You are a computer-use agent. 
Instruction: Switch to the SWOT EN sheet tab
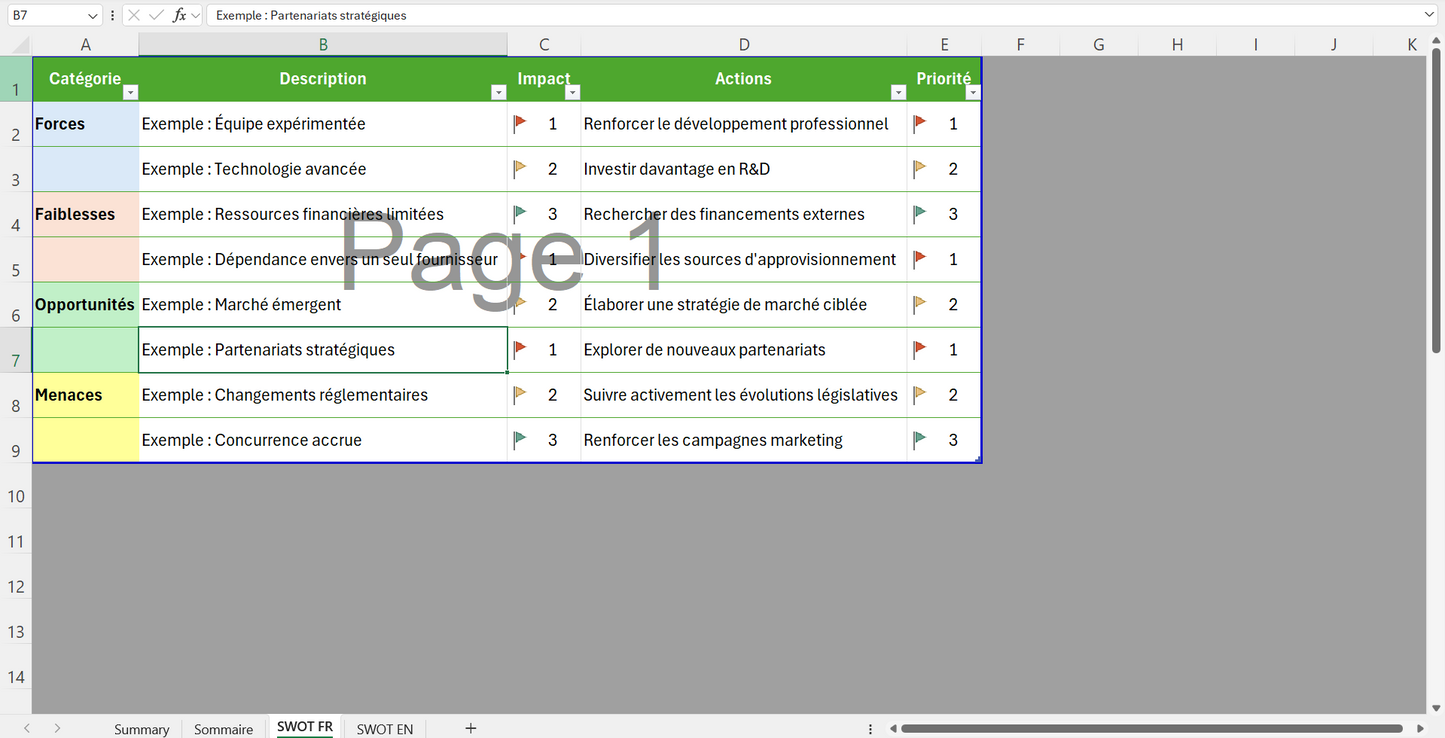pos(384,729)
